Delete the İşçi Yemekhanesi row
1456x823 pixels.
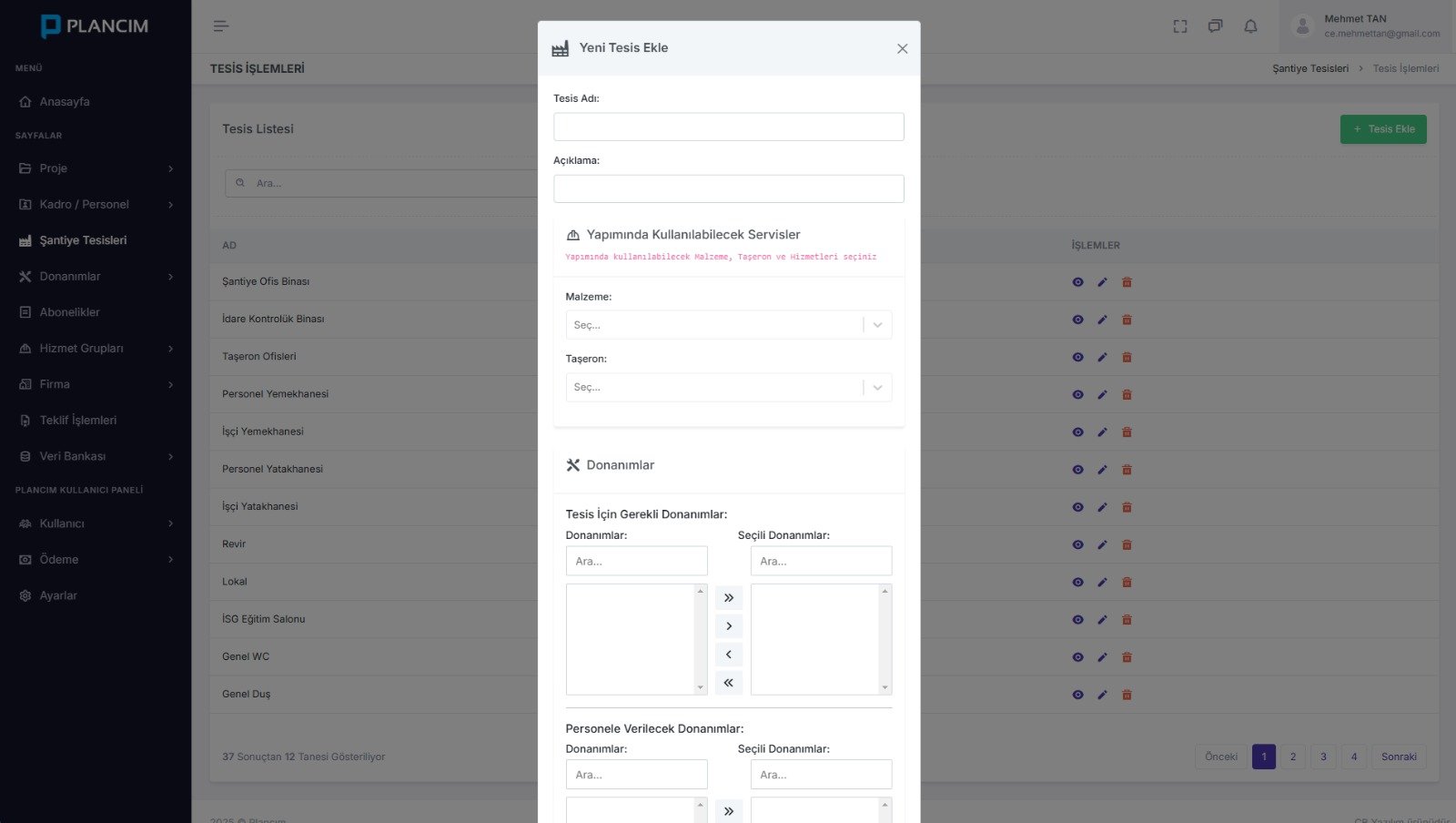[1127, 432]
